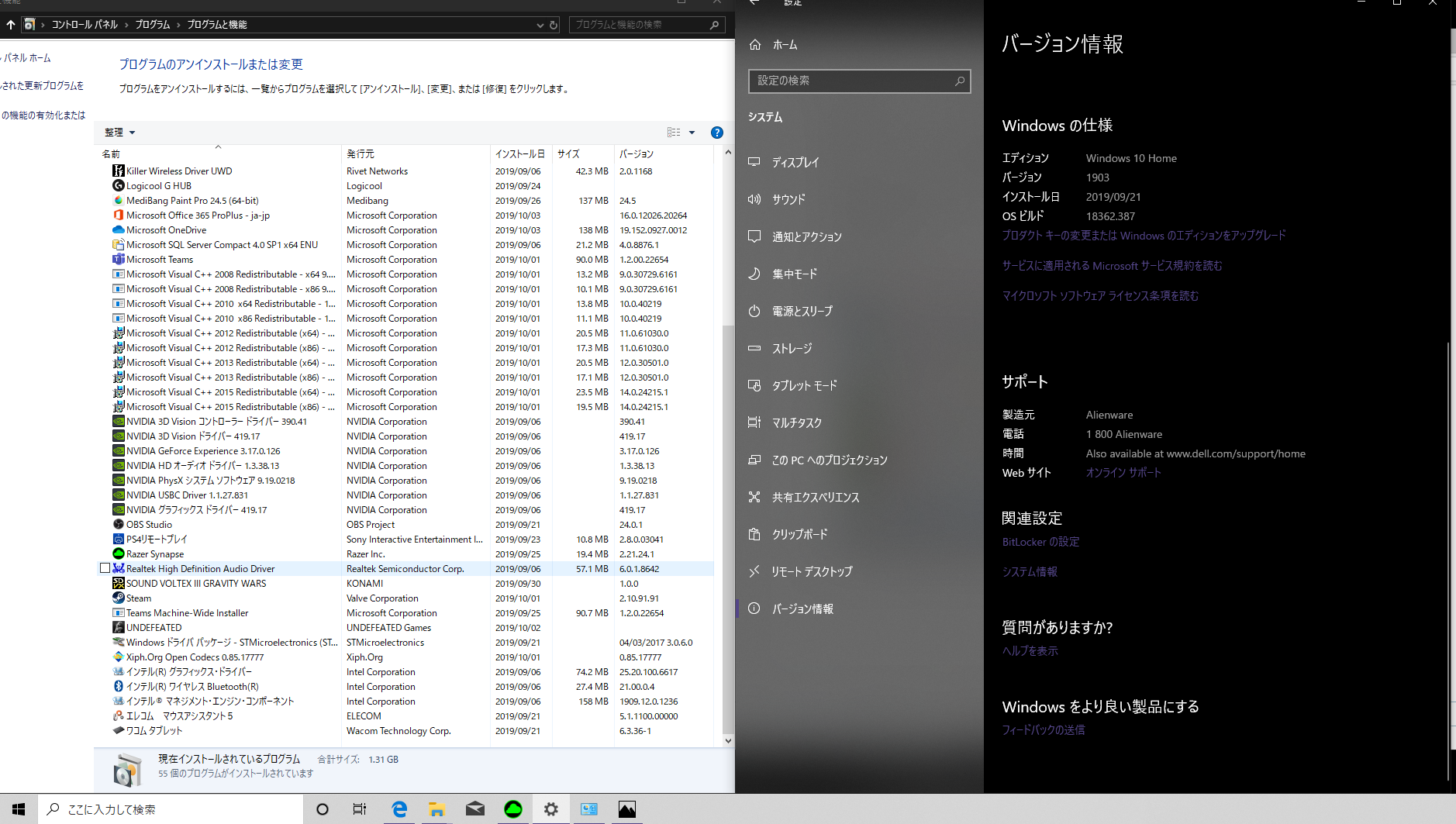1456x824 pixels.
Task: Open the Power and sleep icon
Action: (754, 311)
